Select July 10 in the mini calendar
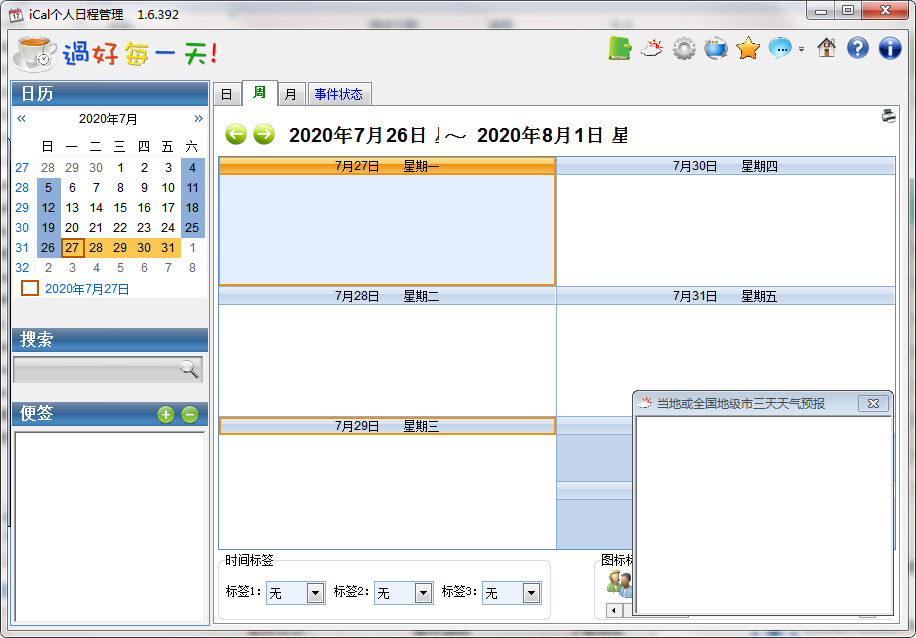 coord(168,188)
